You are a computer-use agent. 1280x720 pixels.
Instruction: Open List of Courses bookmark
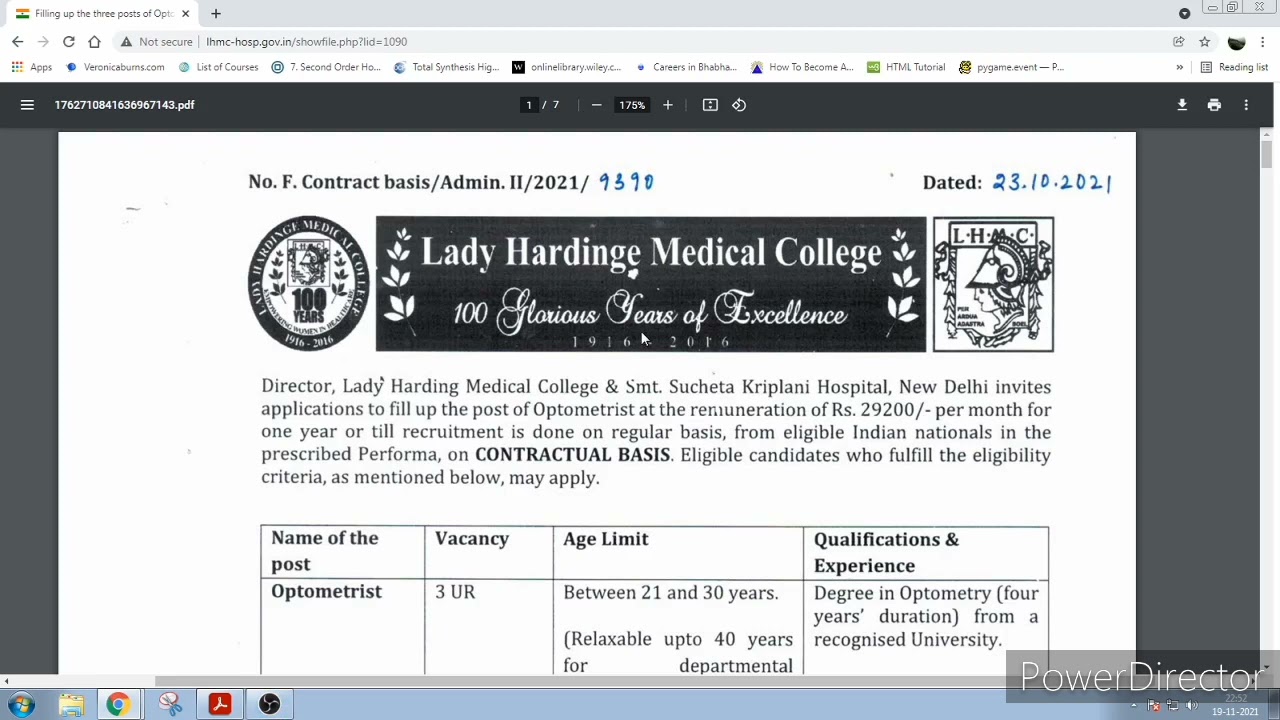pos(218,67)
